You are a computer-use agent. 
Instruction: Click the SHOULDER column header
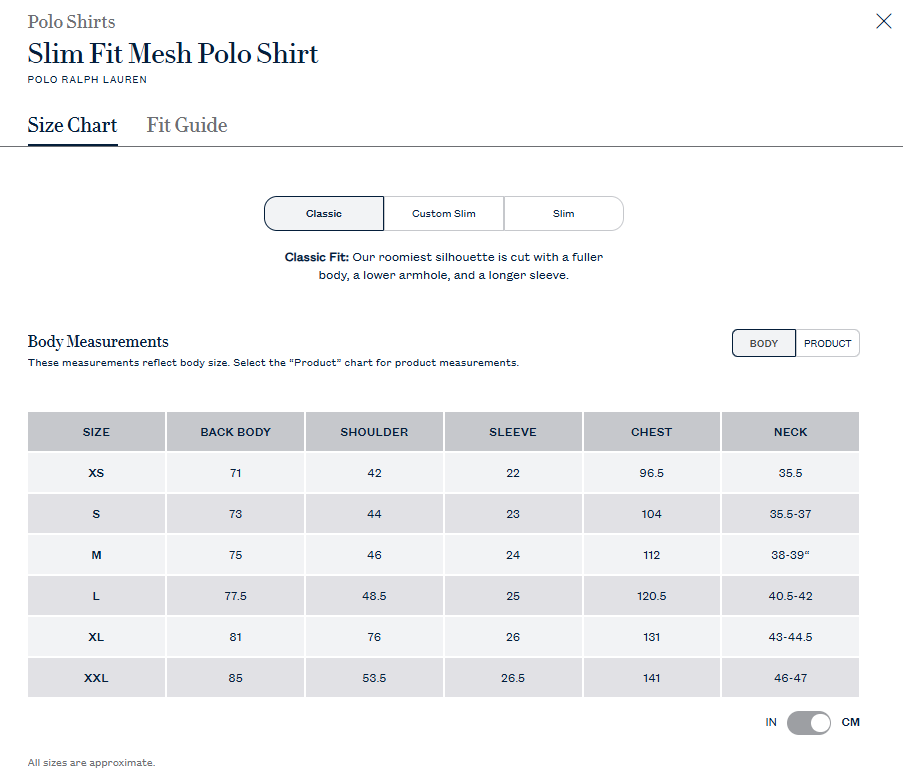(374, 432)
